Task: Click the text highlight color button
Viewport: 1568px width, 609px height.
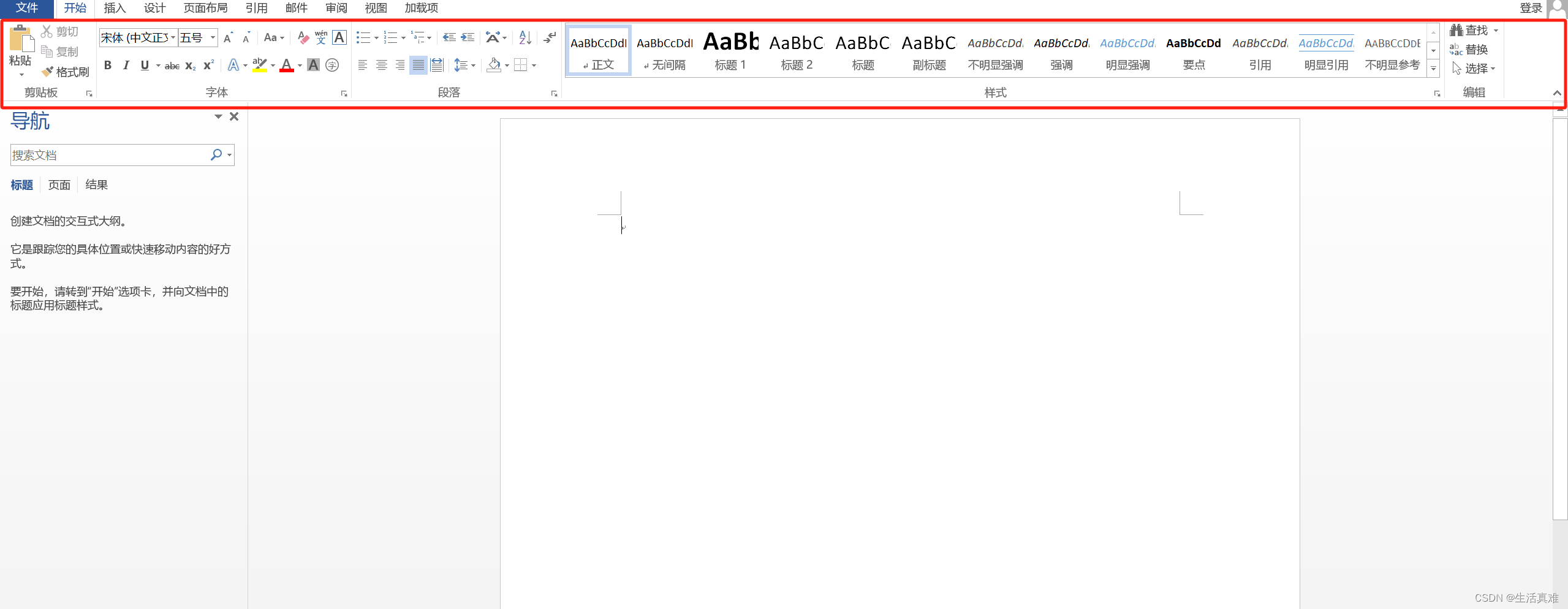Action: pyautogui.click(x=260, y=65)
